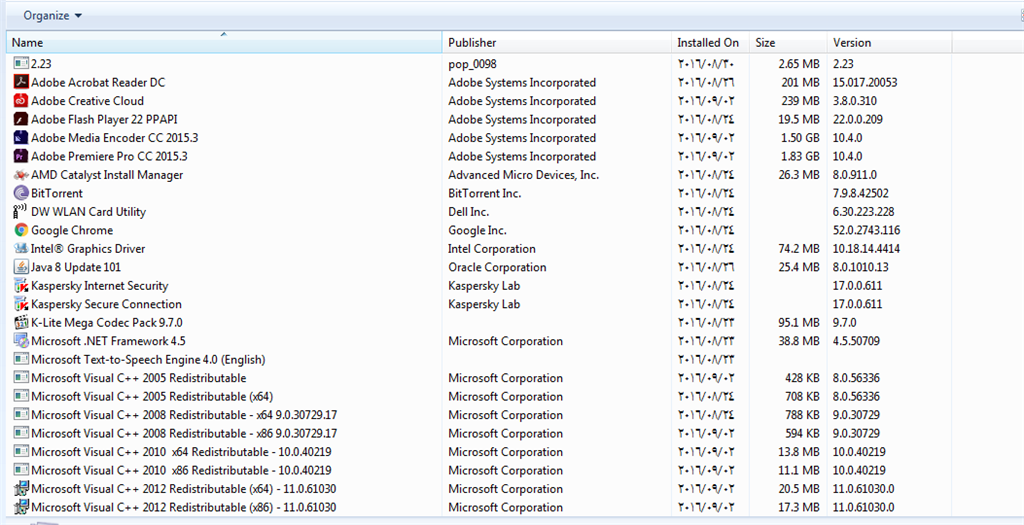Click the Advanced Micro Devices, Inc. publisher

click(524, 174)
